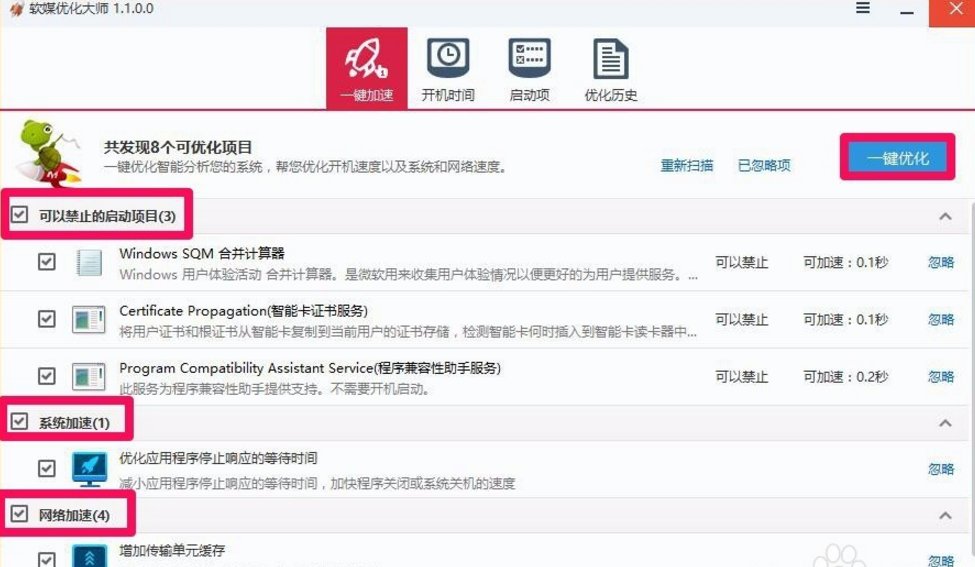The height and width of the screenshot is (567, 975).
Task: Toggle the 系统加速(1) group checkbox
Action: pyautogui.click(x=19, y=422)
